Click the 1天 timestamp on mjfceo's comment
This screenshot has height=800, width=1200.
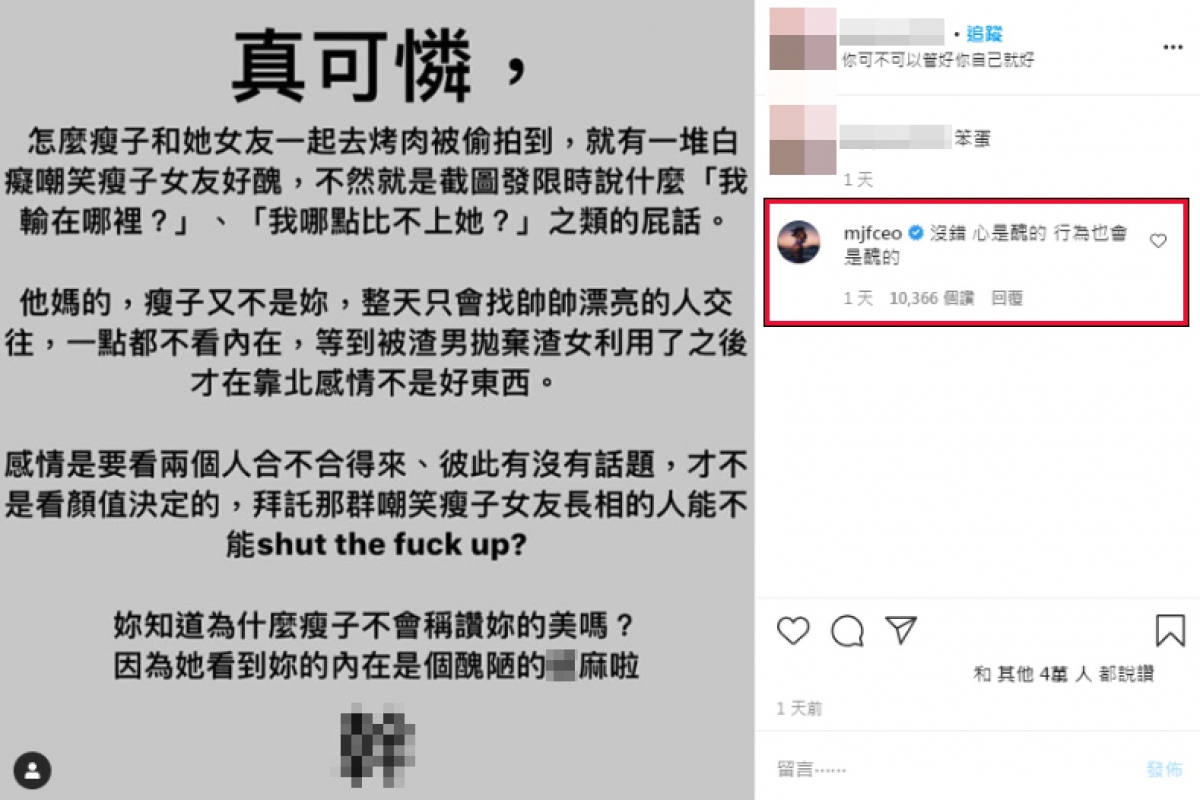pyautogui.click(x=859, y=298)
